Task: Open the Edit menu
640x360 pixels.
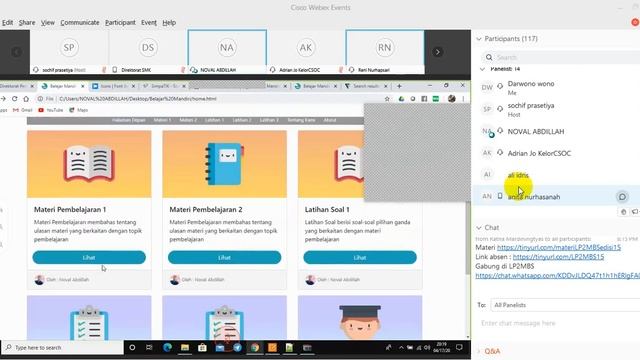Action: pos(7,22)
